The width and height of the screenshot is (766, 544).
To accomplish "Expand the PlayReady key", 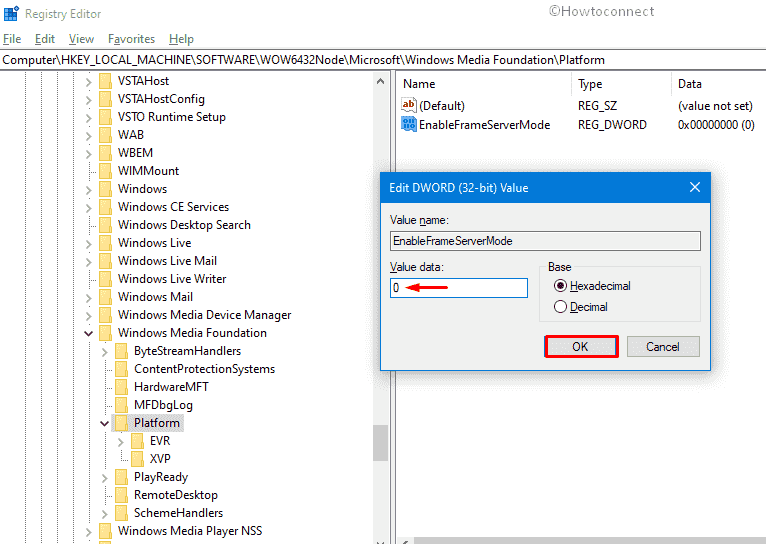I will (x=105, y=478).
